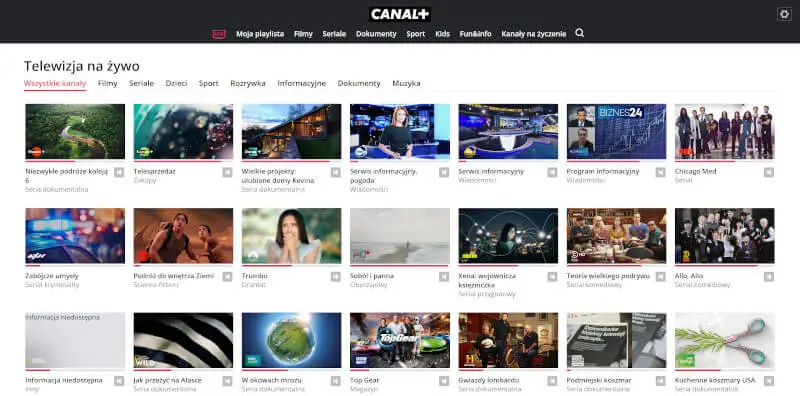Screen dimensions: 800x396
Task: Play the Teoria wielkiego podrywu thumbnail
Action: pos(616,236)
